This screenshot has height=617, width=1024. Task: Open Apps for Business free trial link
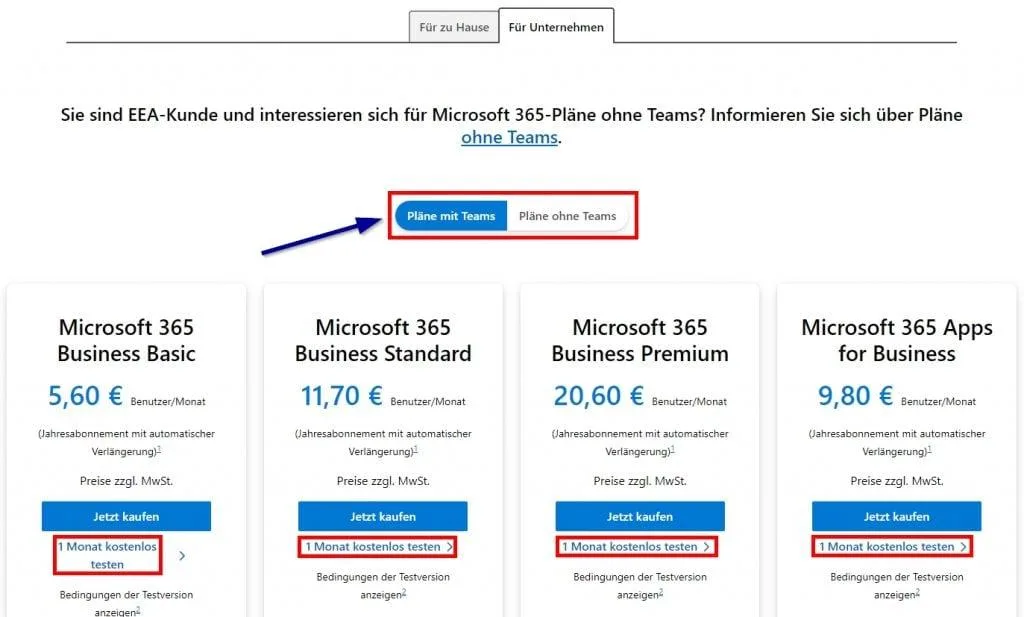click(x=886, y=547)
